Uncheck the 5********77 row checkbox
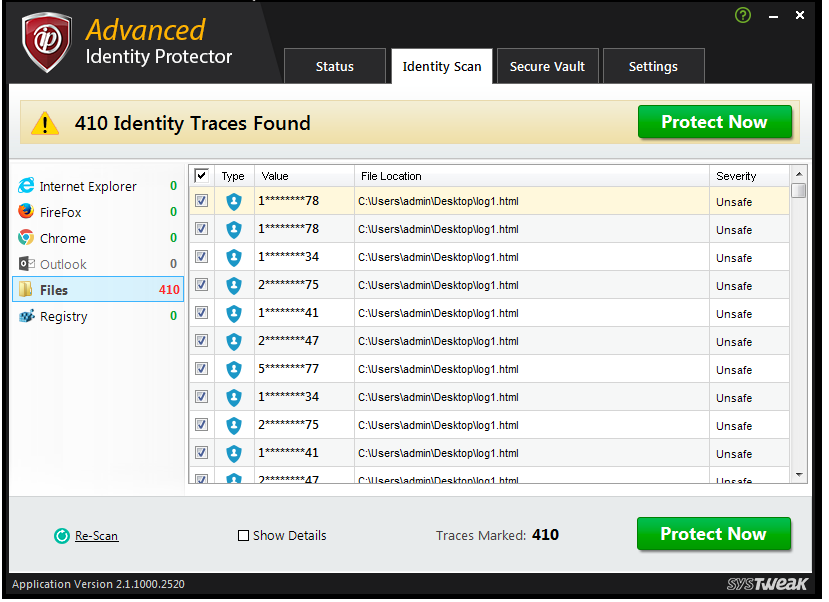 pos(201,368)
